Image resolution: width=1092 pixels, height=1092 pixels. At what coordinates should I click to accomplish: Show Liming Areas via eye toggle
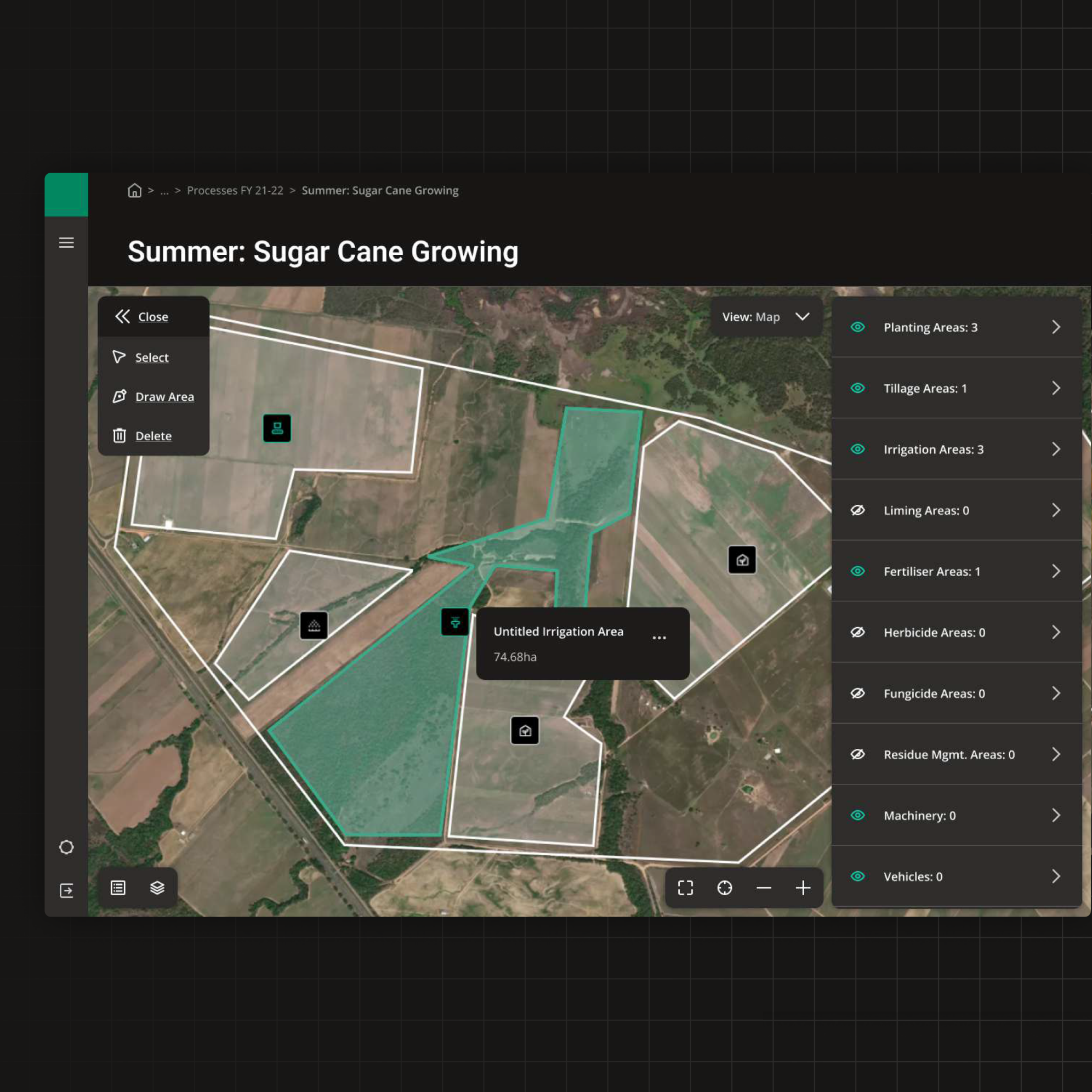pyautogui.click(x=857, y=510)
